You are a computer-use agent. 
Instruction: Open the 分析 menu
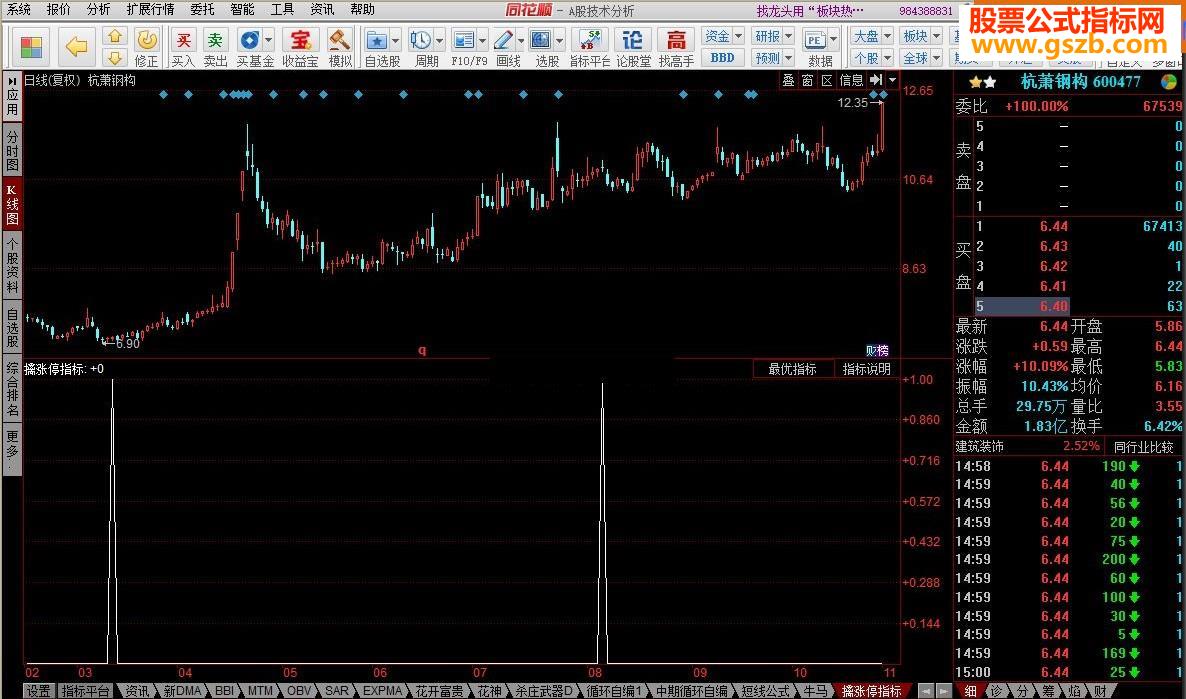tap(98, 10)
